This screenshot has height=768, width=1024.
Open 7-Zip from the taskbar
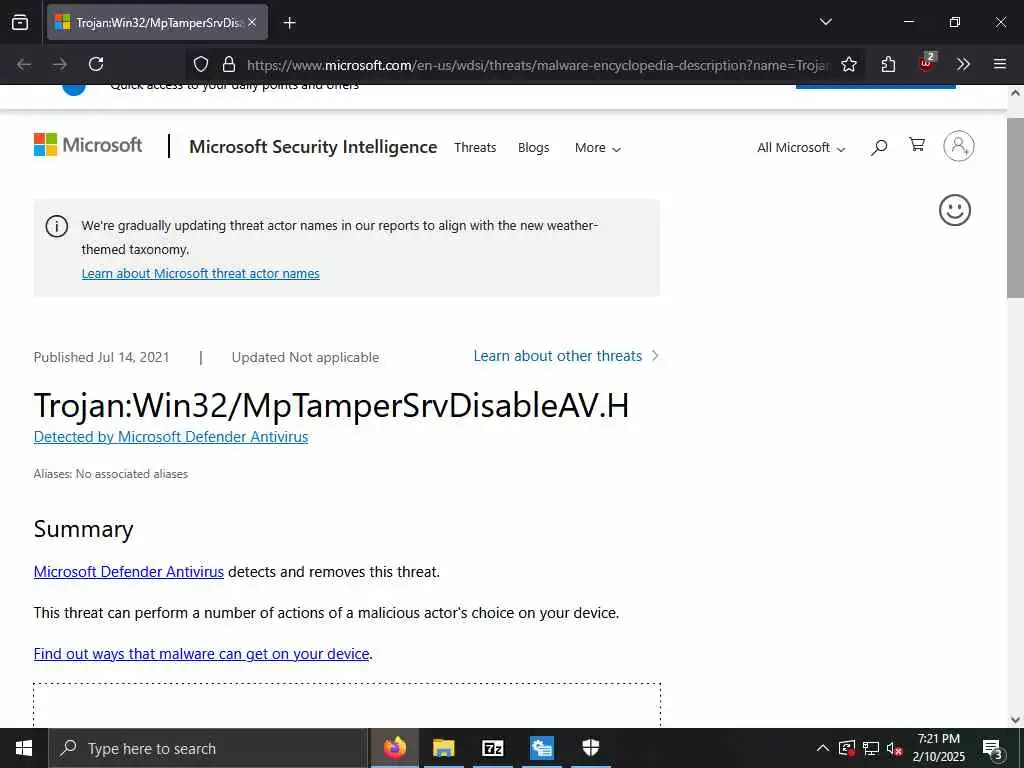(x=492, y=748)
